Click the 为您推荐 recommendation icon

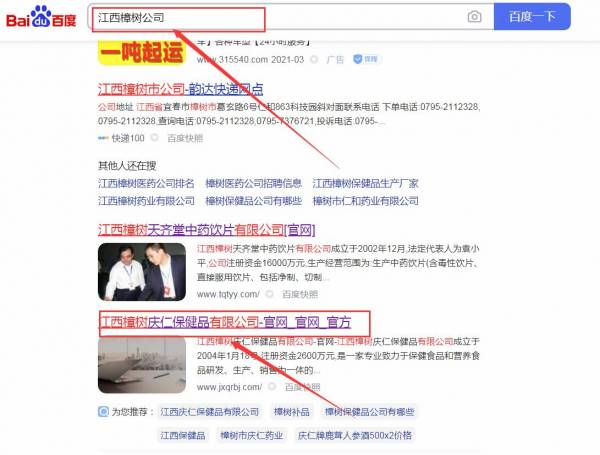[103, 412]
